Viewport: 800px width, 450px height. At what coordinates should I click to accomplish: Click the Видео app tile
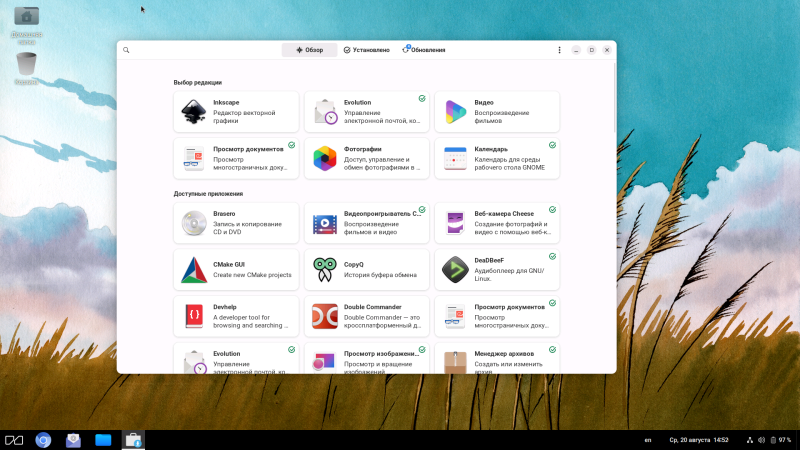click(x=497, y=112)
